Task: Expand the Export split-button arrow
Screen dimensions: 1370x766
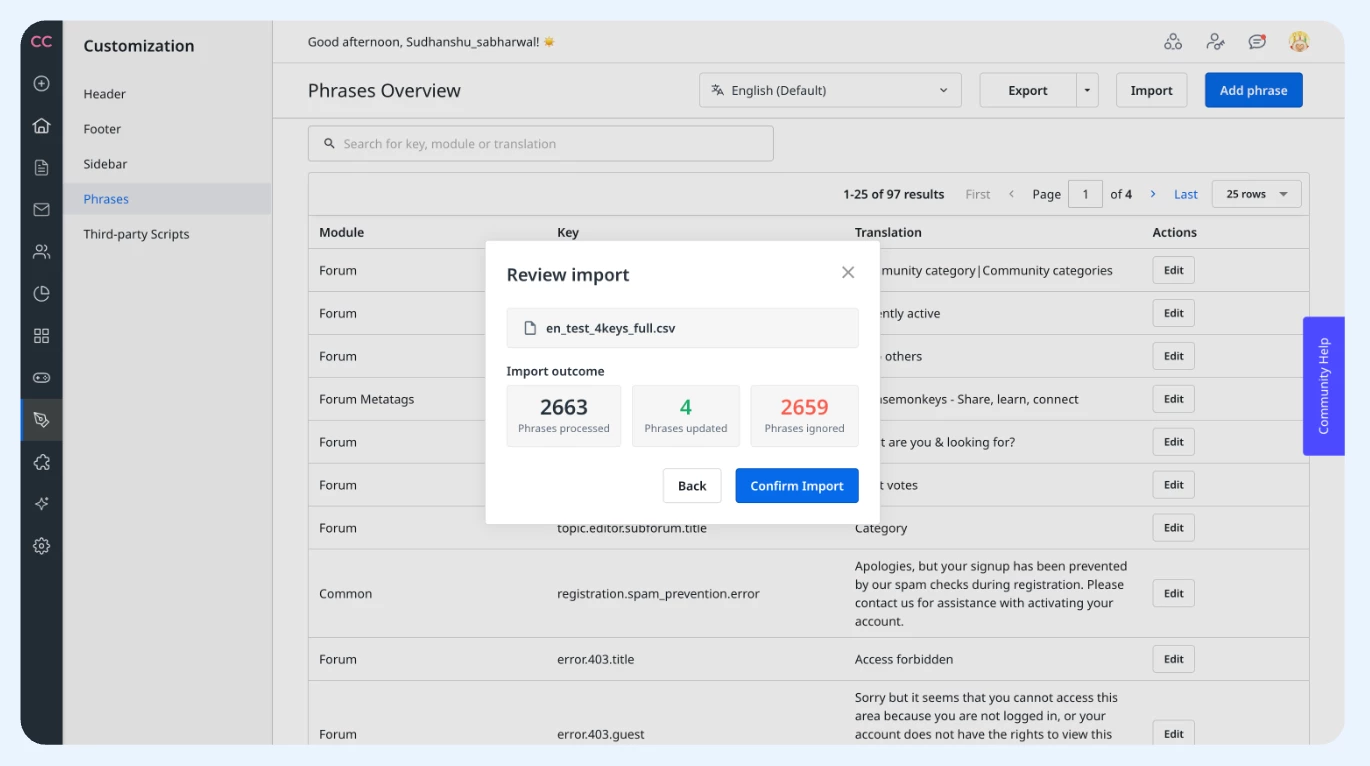Action: pyautogui.click(x=1087, y=90)
